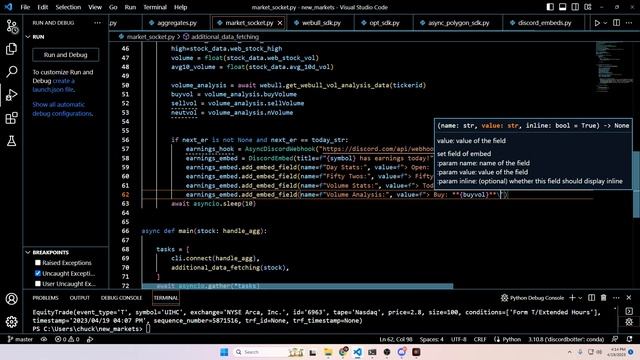Switch to the aggregates.py tab

pos(177,23)
